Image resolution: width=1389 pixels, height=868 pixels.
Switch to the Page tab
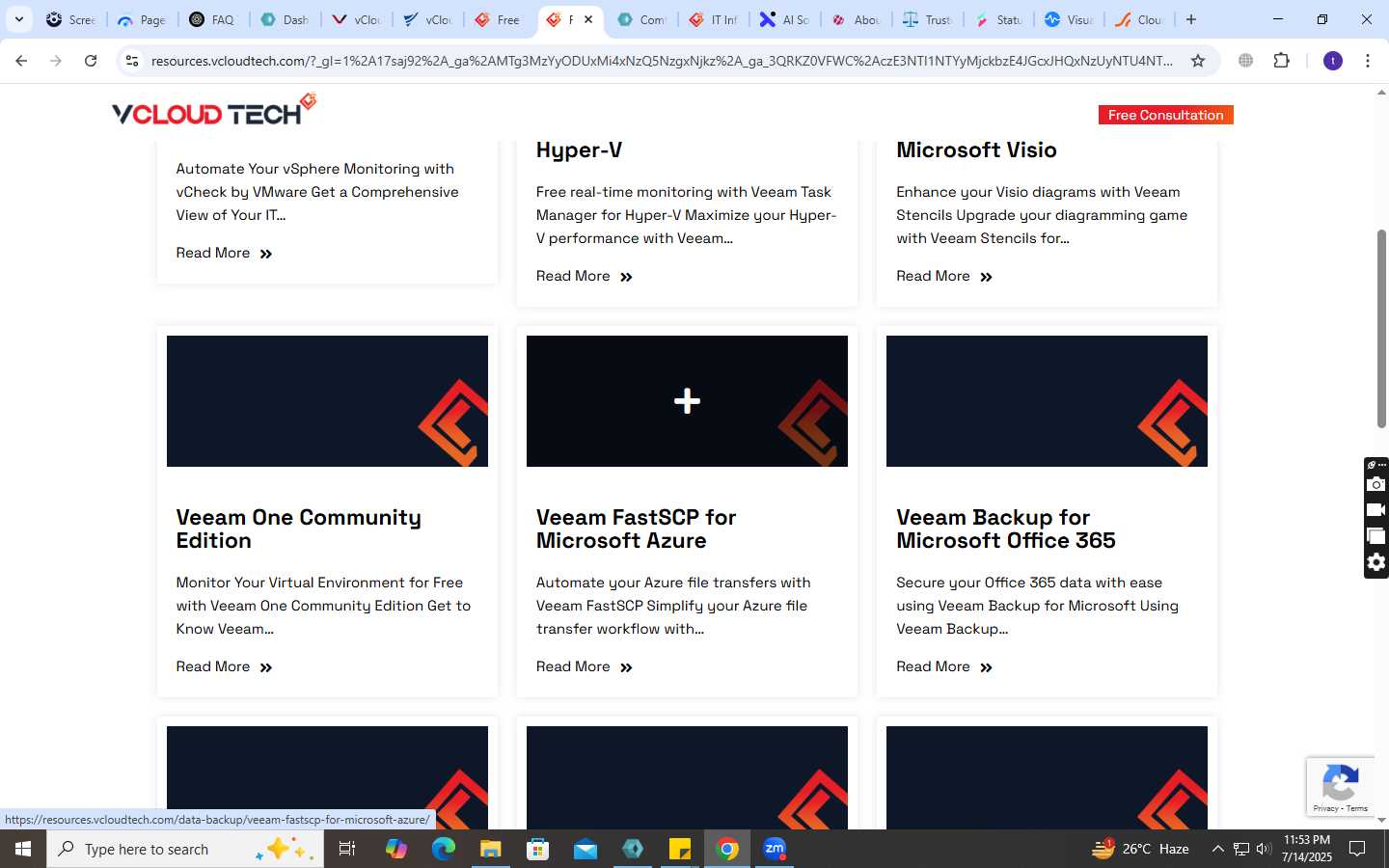[x=142, y=19]
